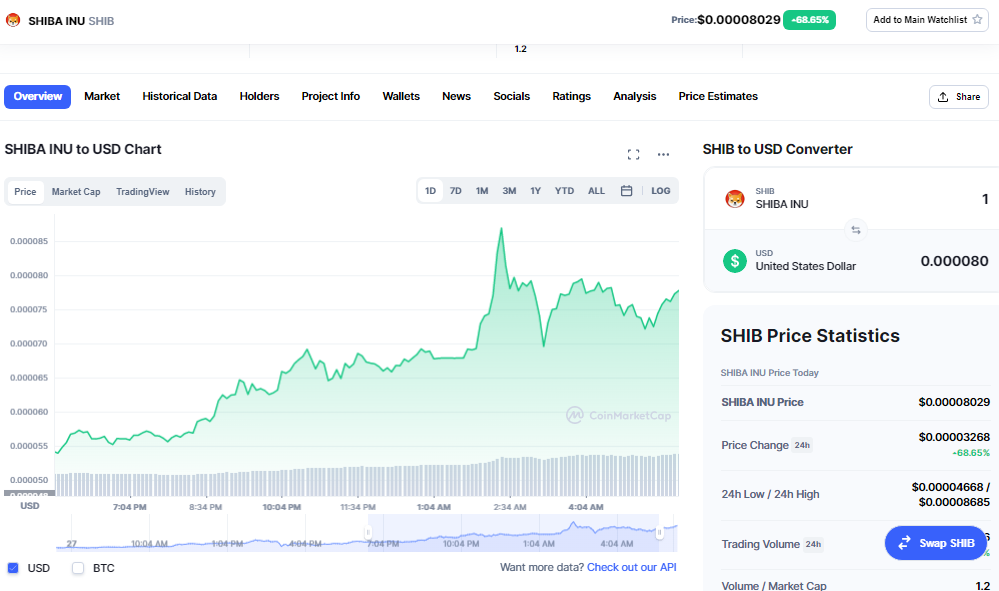
Task: Open the Project Info tab
Action: click(331, 96)
